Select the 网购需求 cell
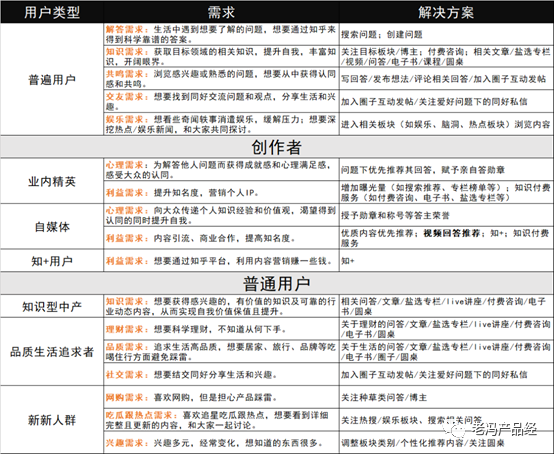The image size is (554, 454). click(221, 397)
